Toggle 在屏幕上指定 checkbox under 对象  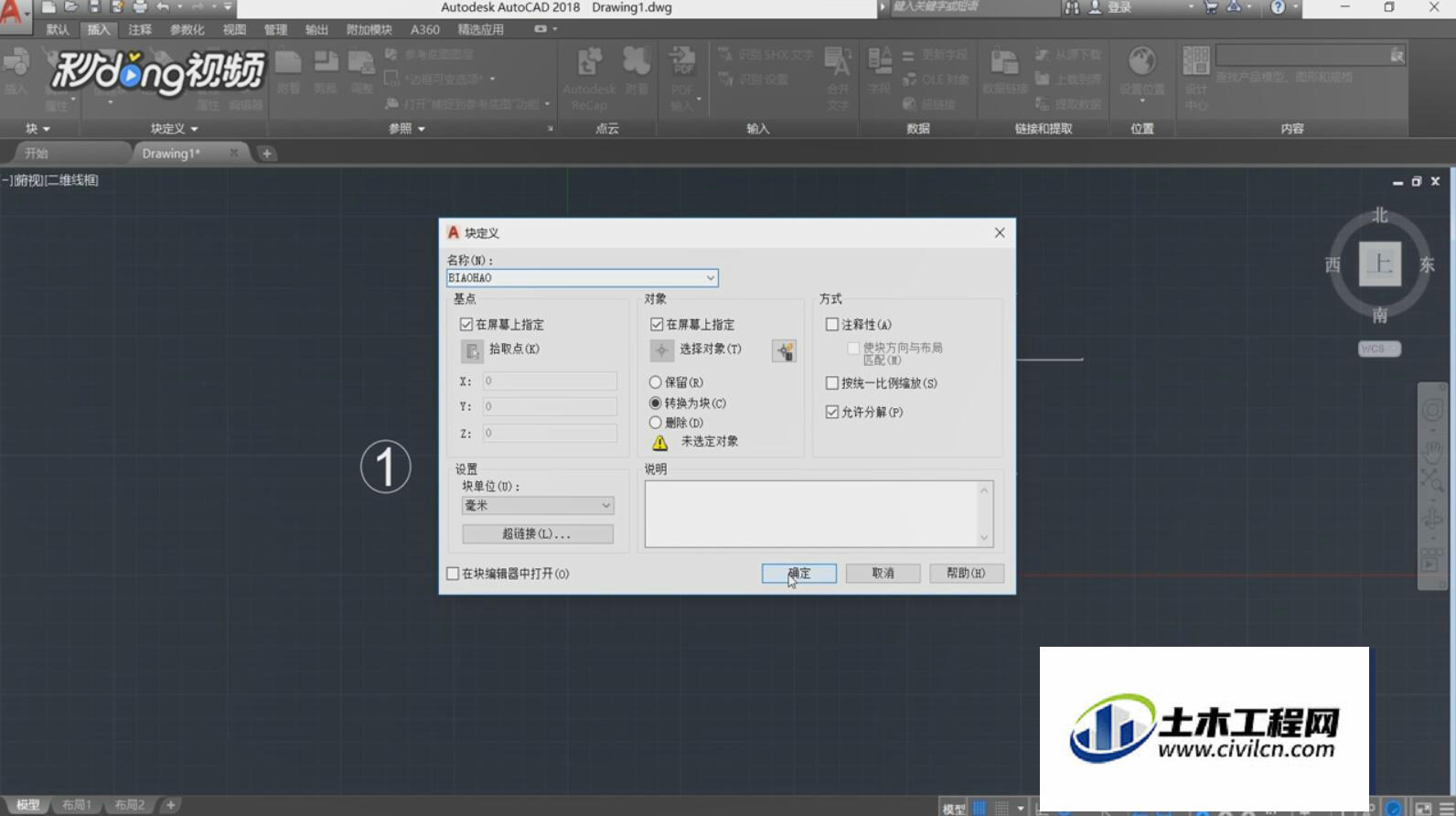657,325
